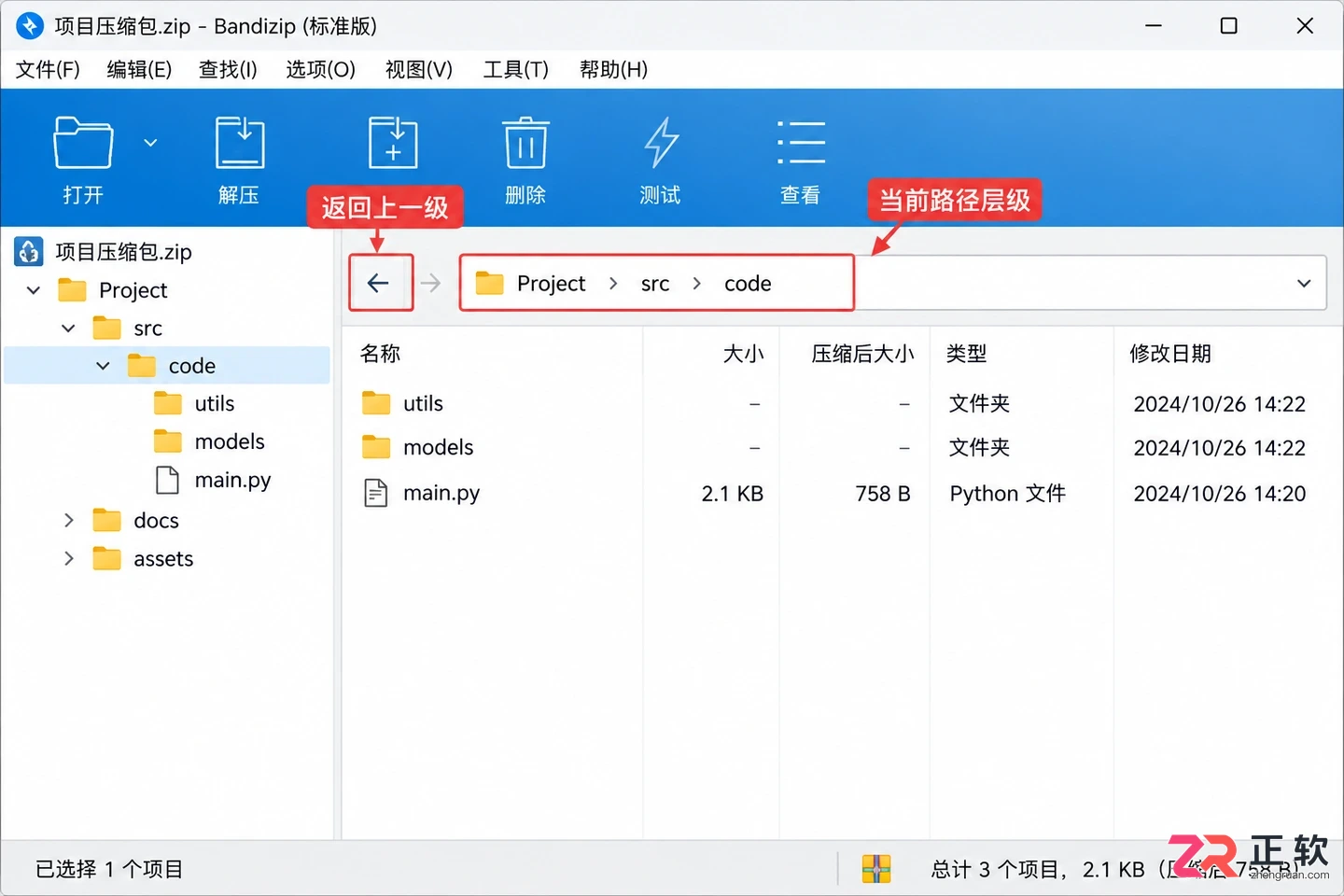Click the Python 文件 type cell
The width and height of the screenshot is (1344, 896).
[x=1008, y=494]
